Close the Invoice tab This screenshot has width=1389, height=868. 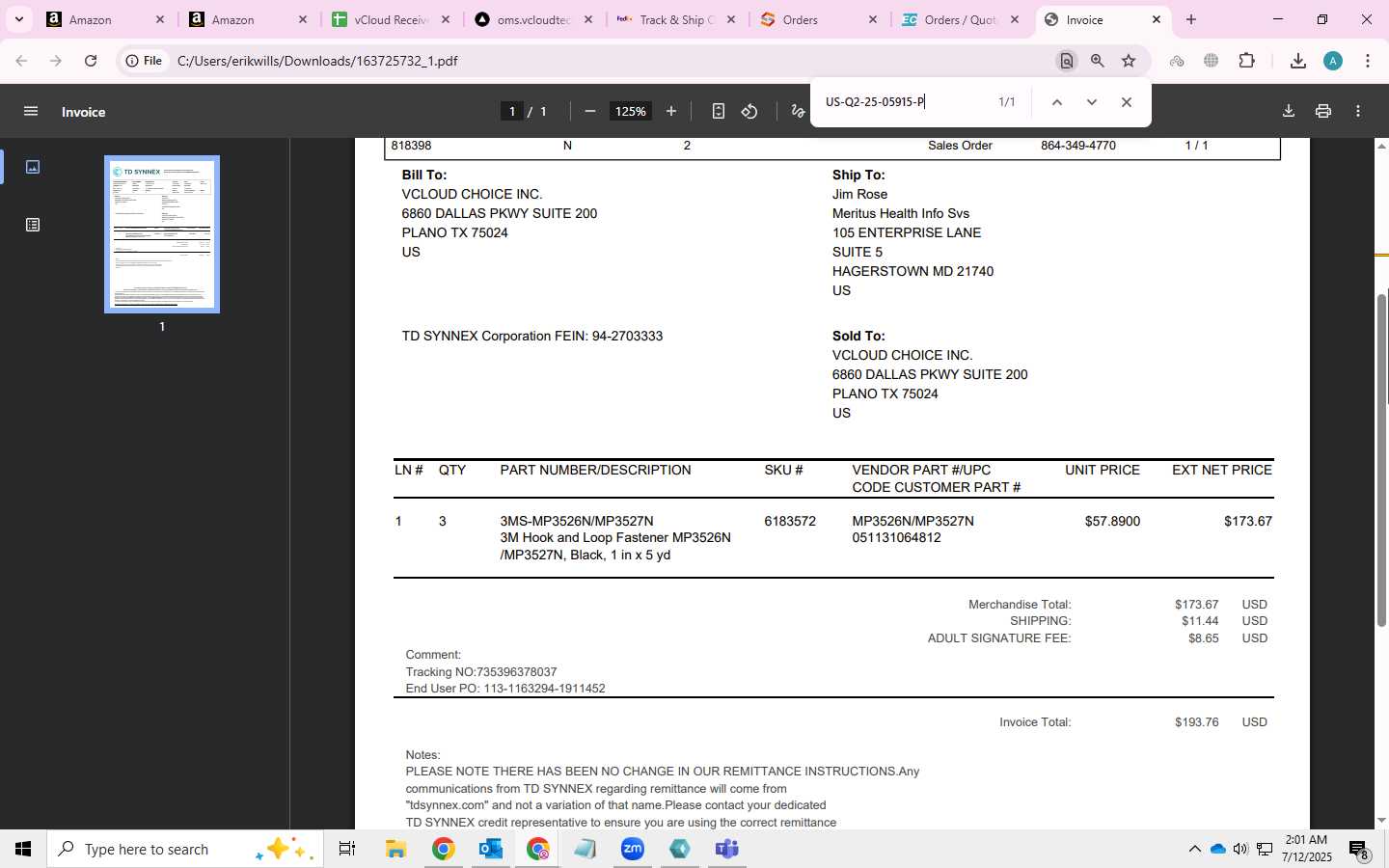(1157, 19)
